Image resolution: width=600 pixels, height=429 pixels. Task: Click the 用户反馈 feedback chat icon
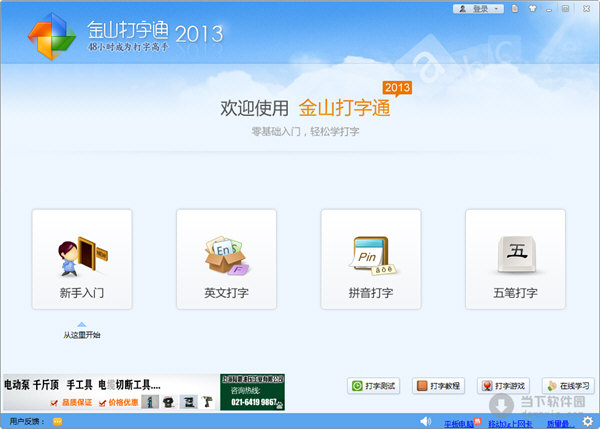tap(57, 422)
